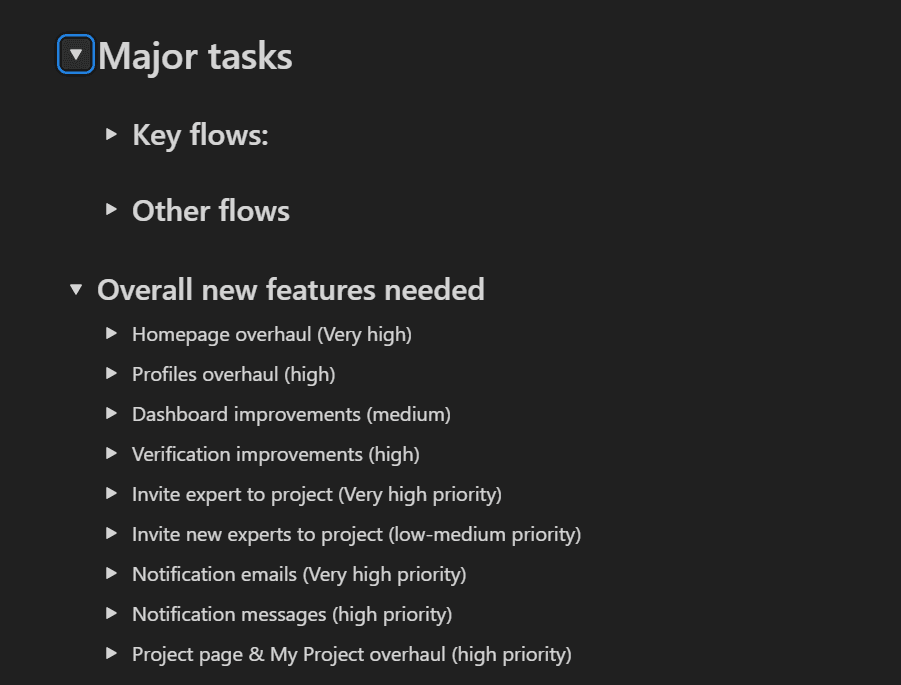Collapse the Overall new features needed section
The height and width of the screenshot is (685, 901).
pyautogui.click(x=77, y=289)
